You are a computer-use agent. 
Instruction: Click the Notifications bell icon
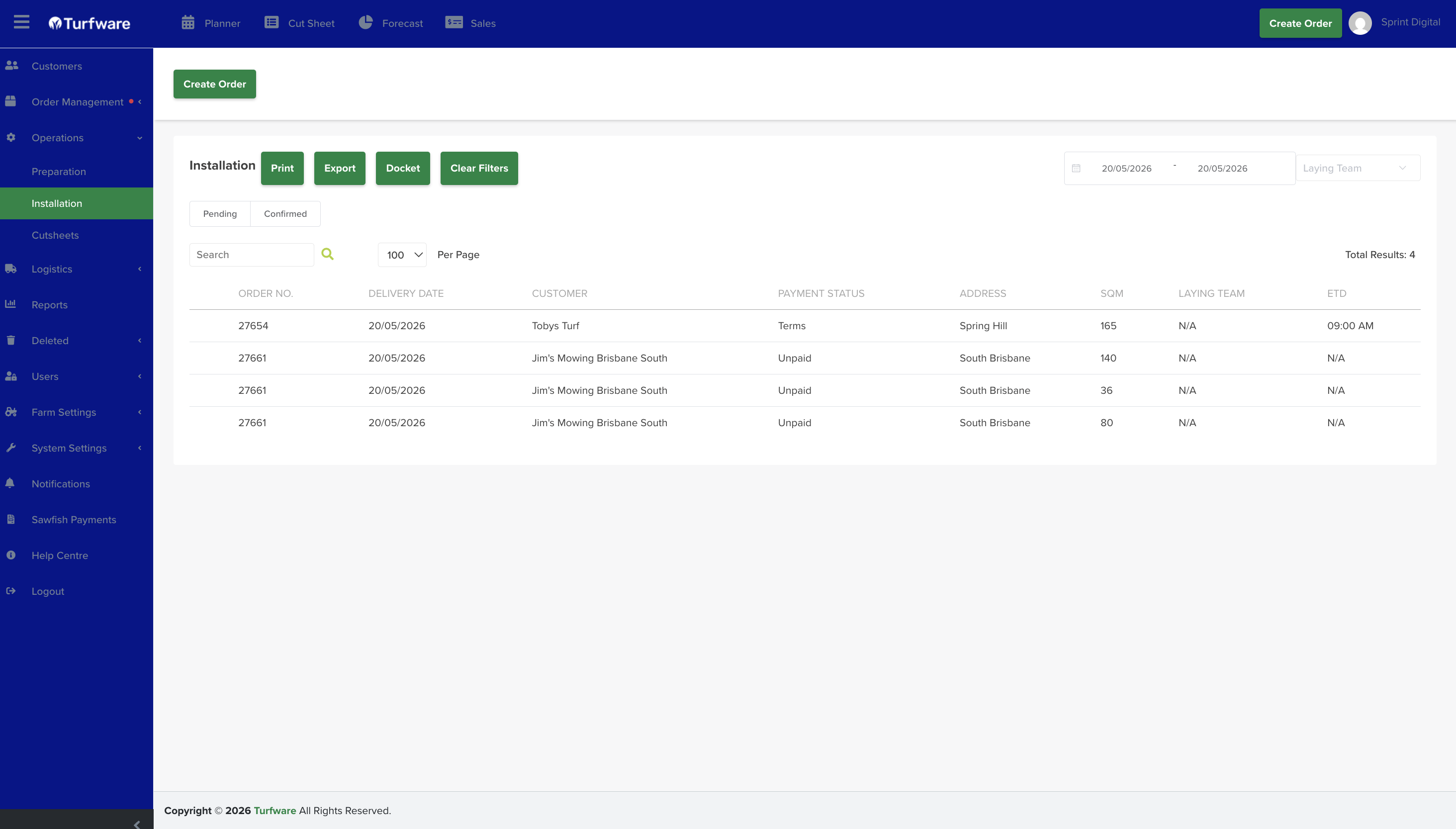(10, 483)
